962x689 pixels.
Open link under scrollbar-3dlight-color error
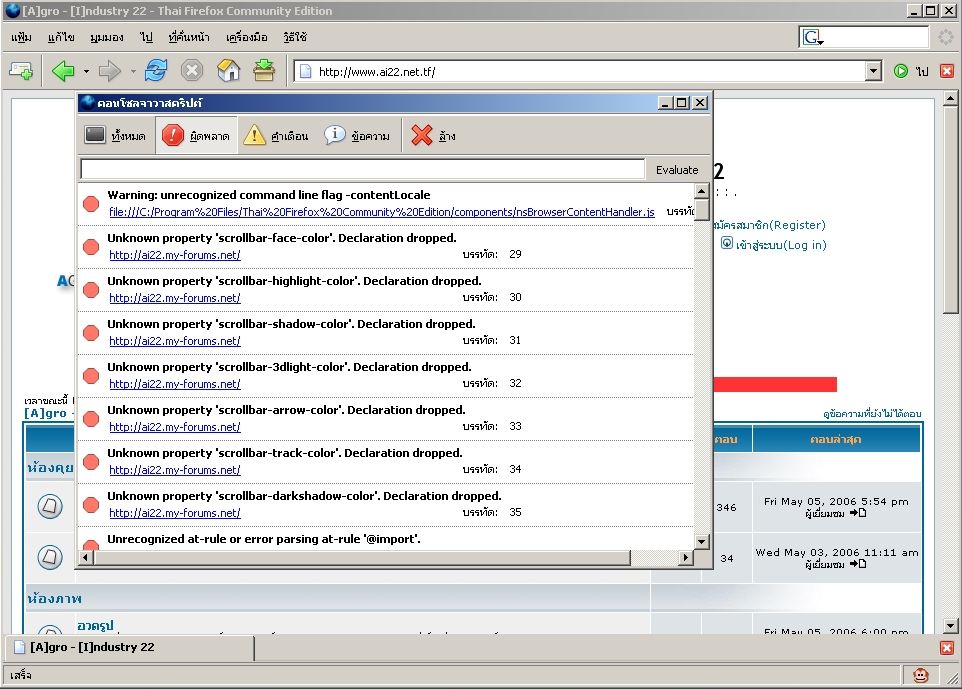(x=175, y=384)
